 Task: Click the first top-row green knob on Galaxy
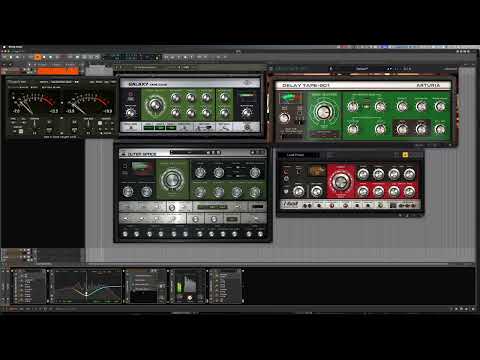click(x=175, y=98)
